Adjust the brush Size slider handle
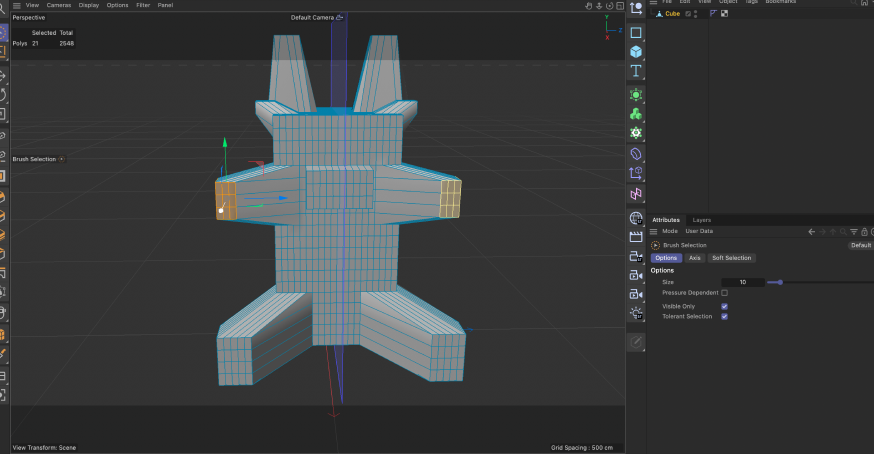Screen dimensions: 874x454 coord(780,282)
